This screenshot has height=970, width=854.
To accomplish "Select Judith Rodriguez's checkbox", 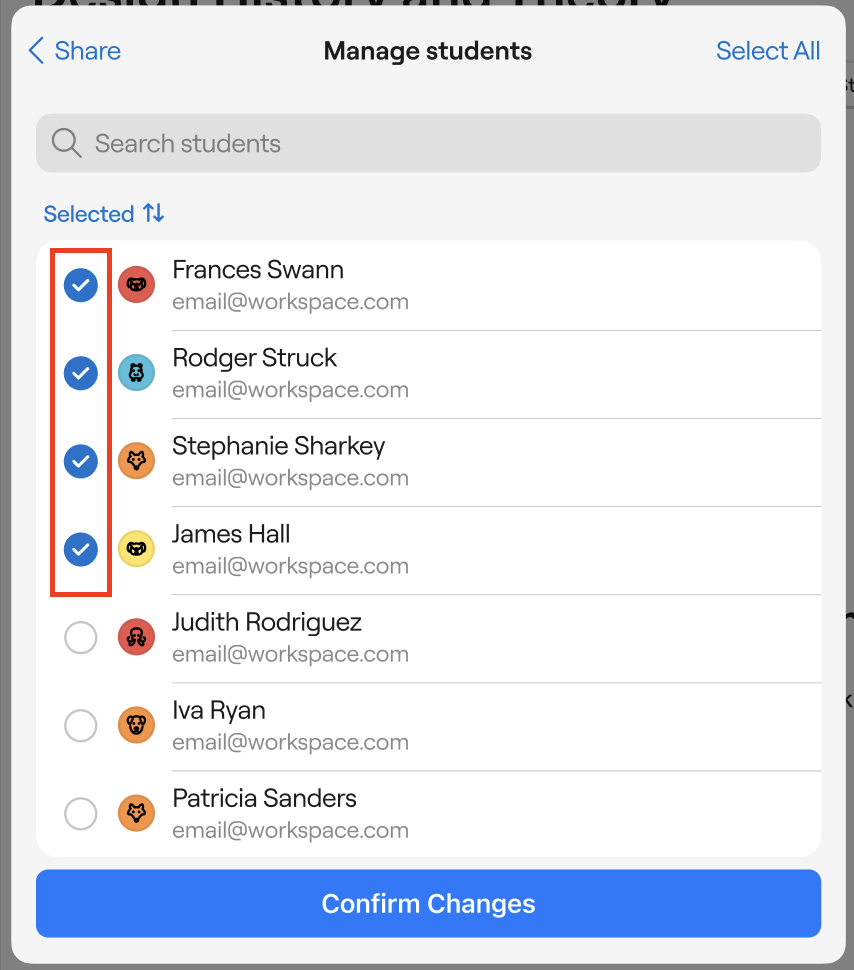I will click(81, 637).
